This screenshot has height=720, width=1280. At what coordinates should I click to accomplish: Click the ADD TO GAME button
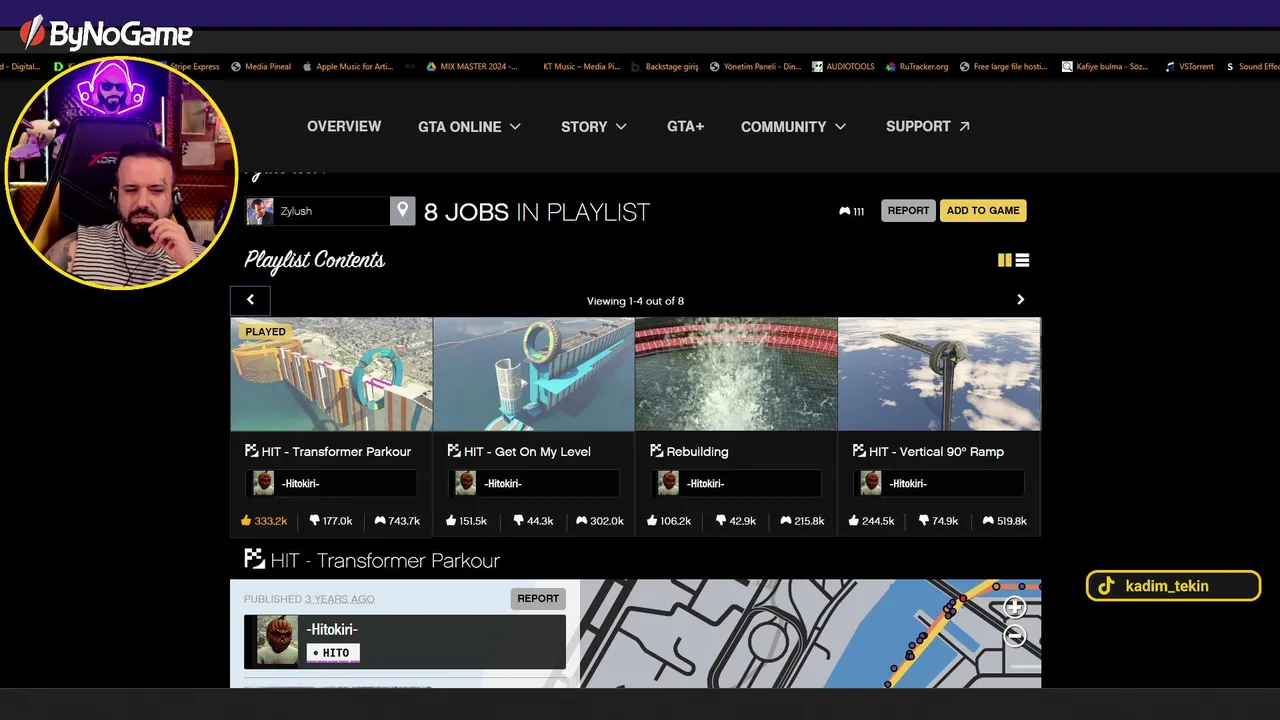[x=983, y=210]
